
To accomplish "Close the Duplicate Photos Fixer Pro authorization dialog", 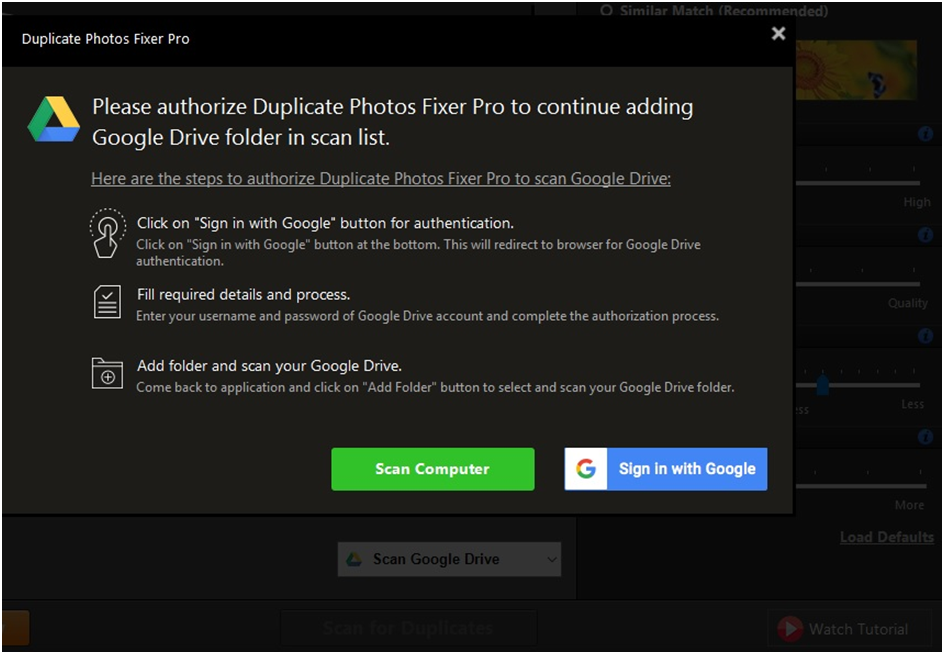I will coord(778,33).
